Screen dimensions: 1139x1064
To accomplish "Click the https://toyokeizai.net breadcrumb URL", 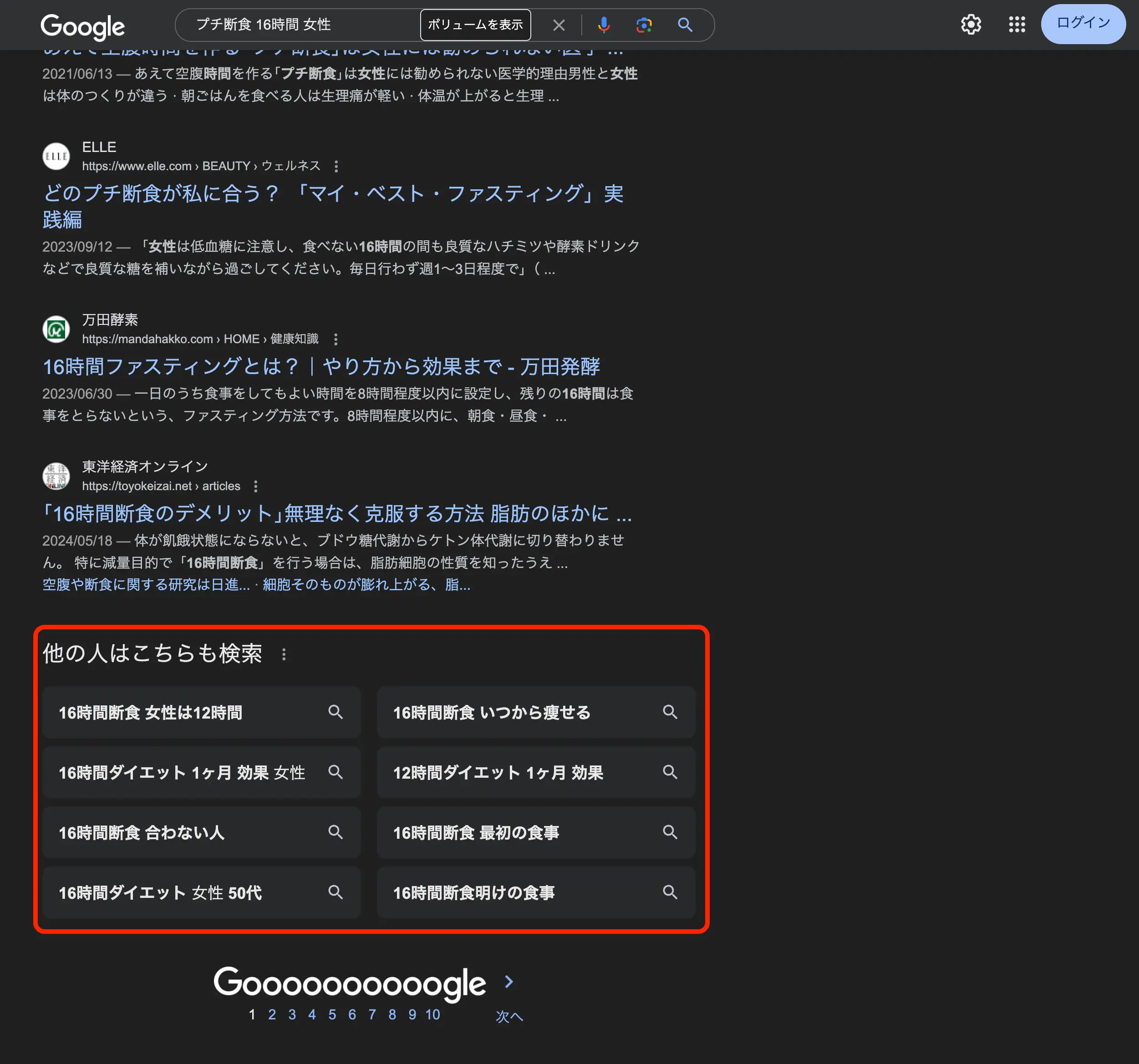I will pyautogui.click(x=137, y=487).
